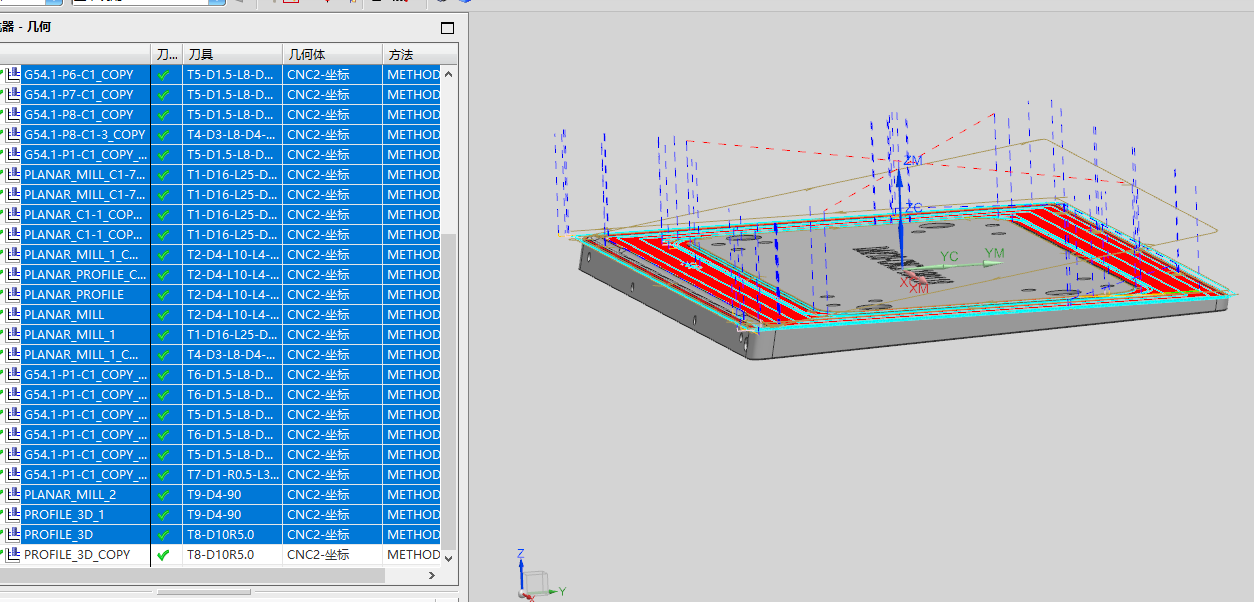The image size is (1254, 602).
Task: Click the green toolpath checkmark for PROFILE_3D_1
Action: point(164,514)
